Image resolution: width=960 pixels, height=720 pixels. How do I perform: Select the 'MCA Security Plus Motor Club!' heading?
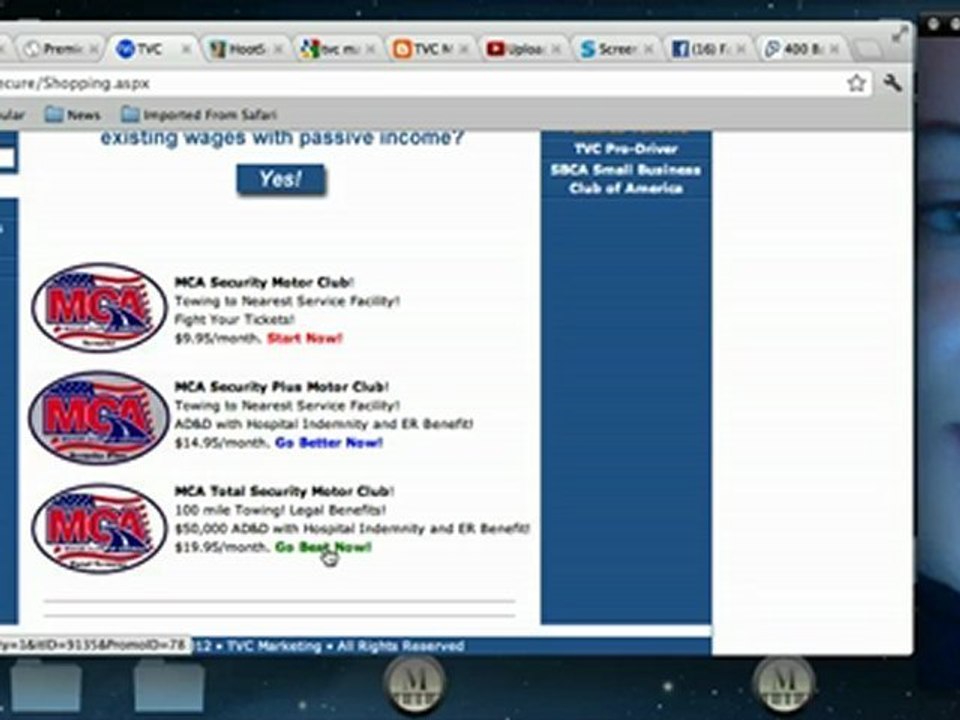[x=282, y=387]
